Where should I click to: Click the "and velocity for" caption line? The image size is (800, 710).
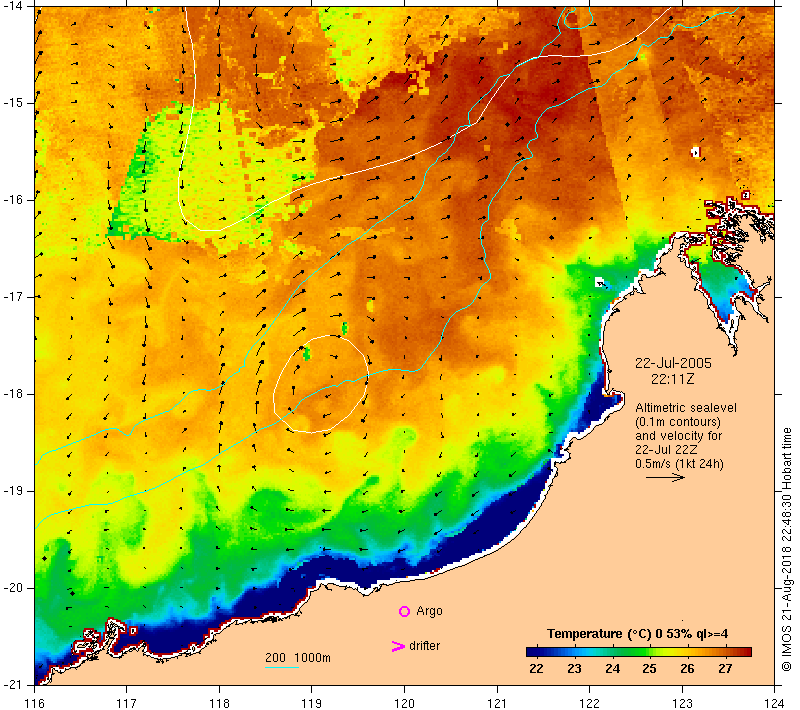(x=679, y=436)
